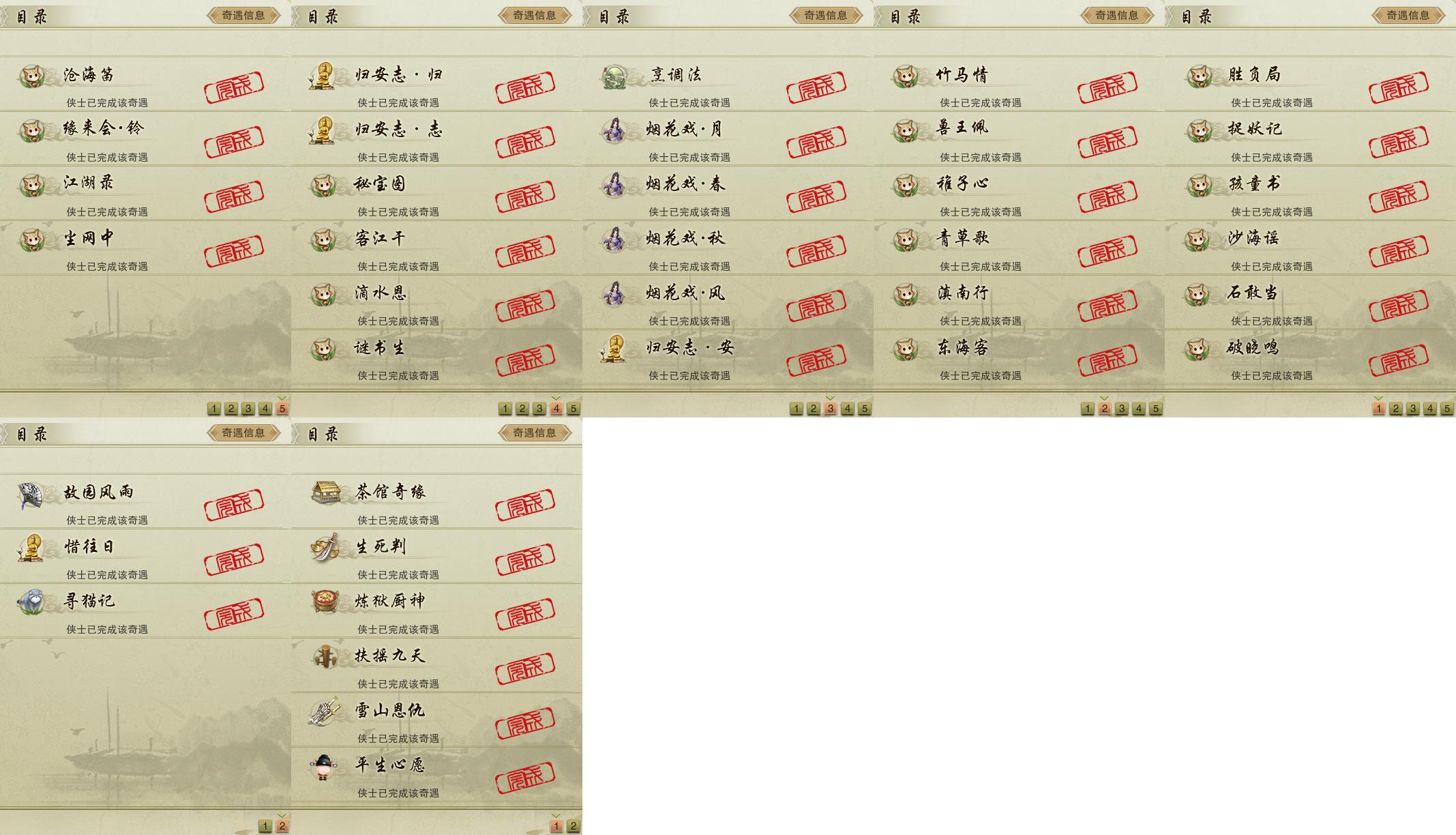Image resolution: width=1456 pixels, height=835 pixels.
Task: Click the crossed swords icon for 雪山恩仇
Action: point(325,711)
